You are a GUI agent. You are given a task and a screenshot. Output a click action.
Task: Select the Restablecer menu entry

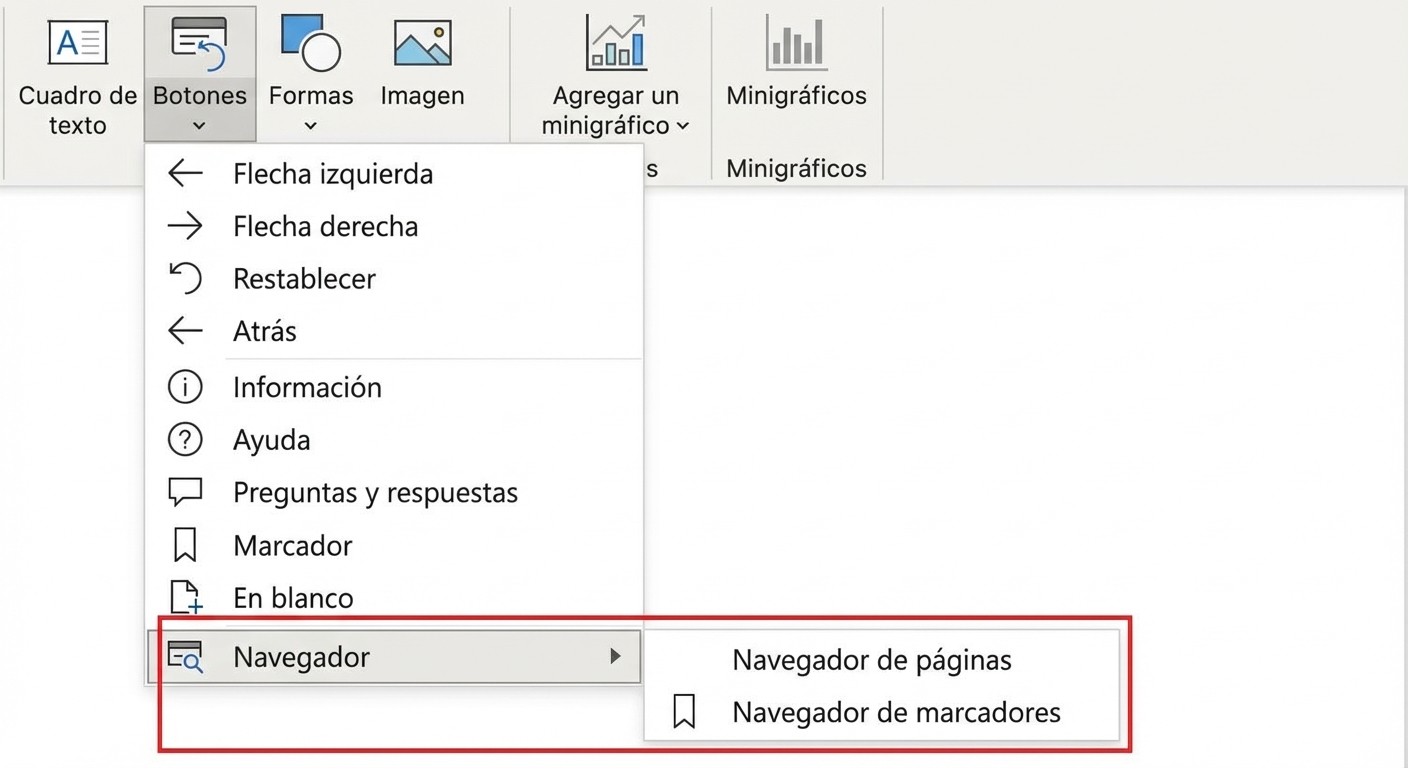click(394, 278)
